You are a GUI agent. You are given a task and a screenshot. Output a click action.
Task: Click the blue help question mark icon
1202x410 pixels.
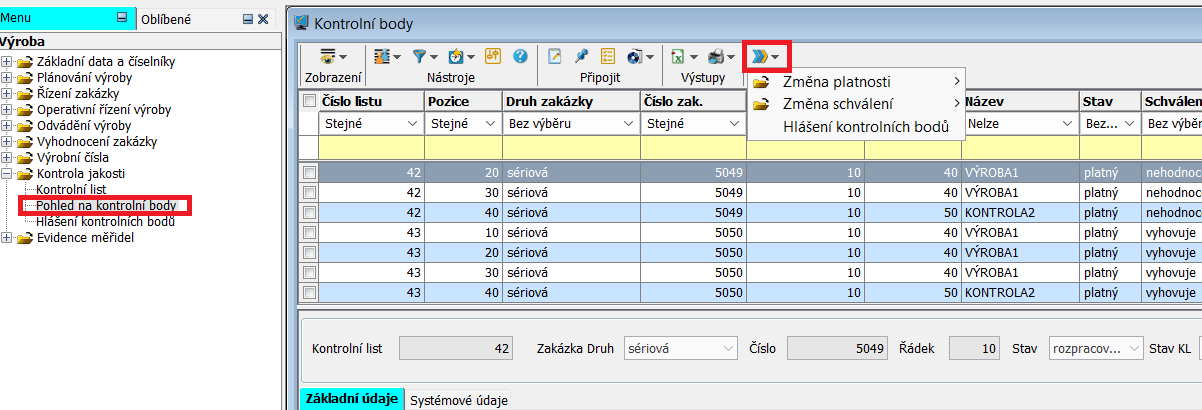coord(520,57)
